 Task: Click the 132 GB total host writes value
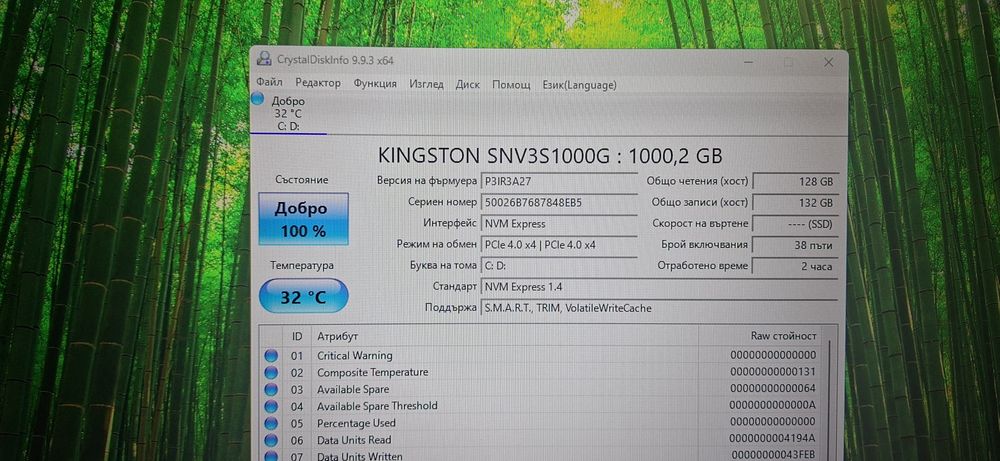[x=795, y=203]
